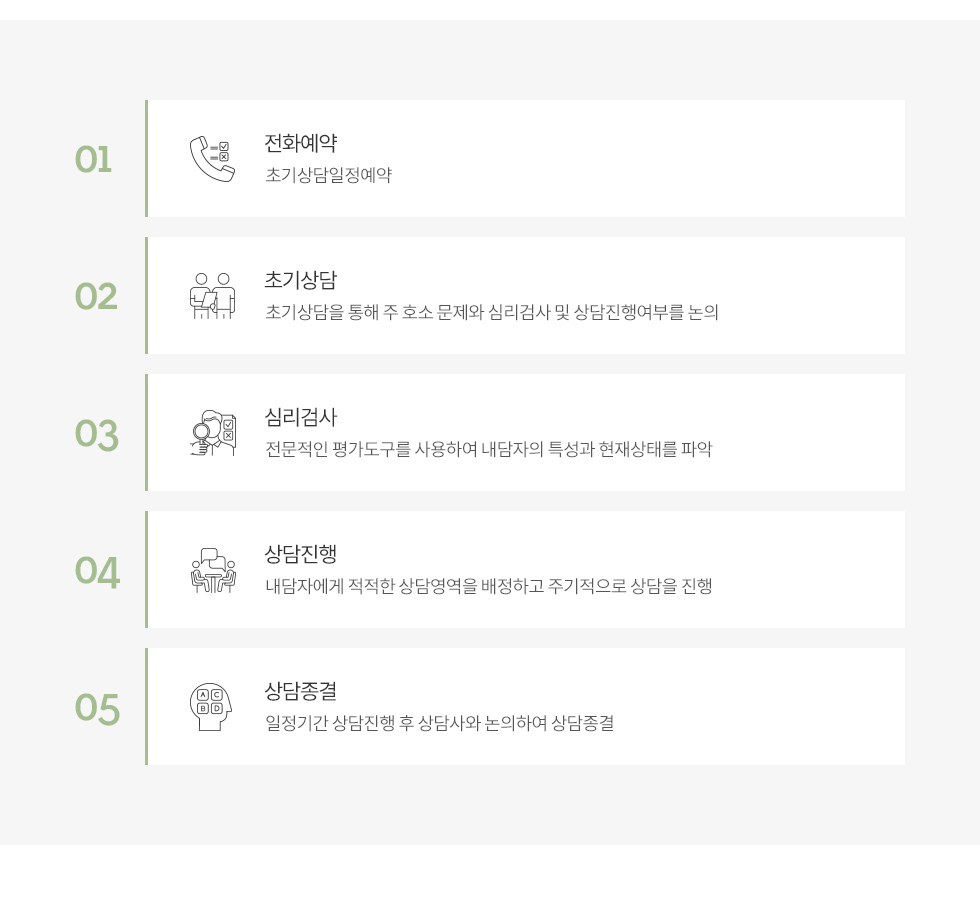980x909 pixels.
Task: Select the 상담진행 heading
Action: (x=301, y=554)
